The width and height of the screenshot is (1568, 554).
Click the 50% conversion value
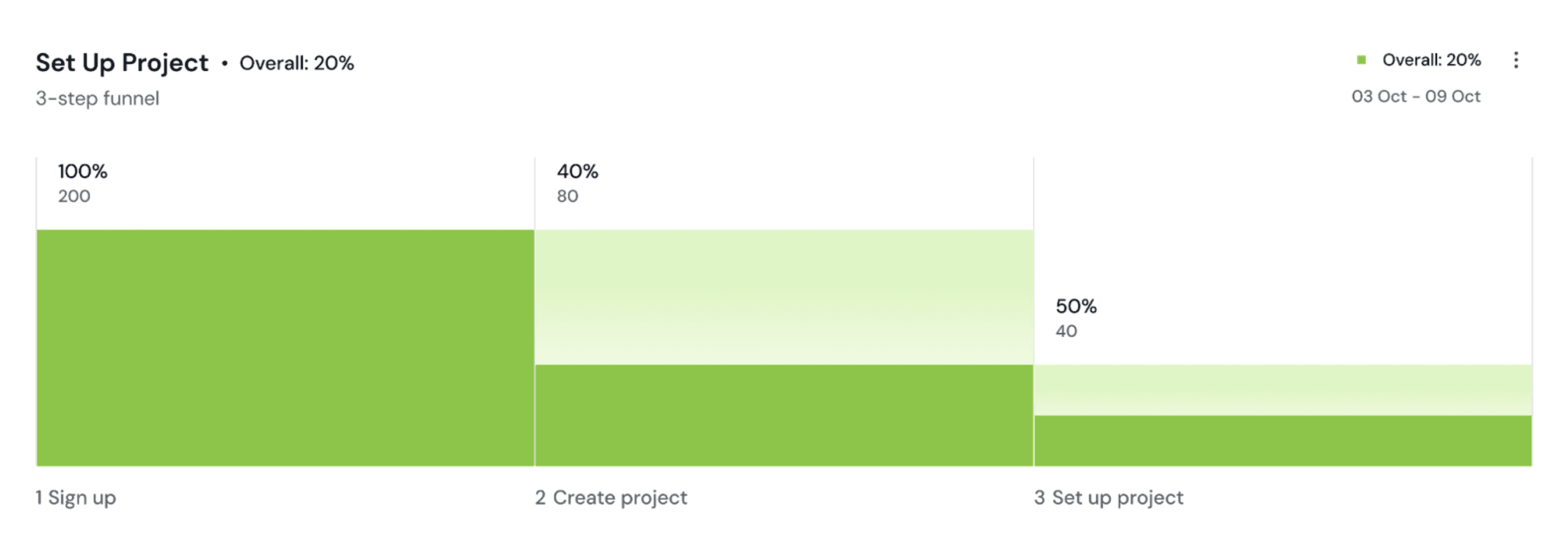coord(1076,306)
